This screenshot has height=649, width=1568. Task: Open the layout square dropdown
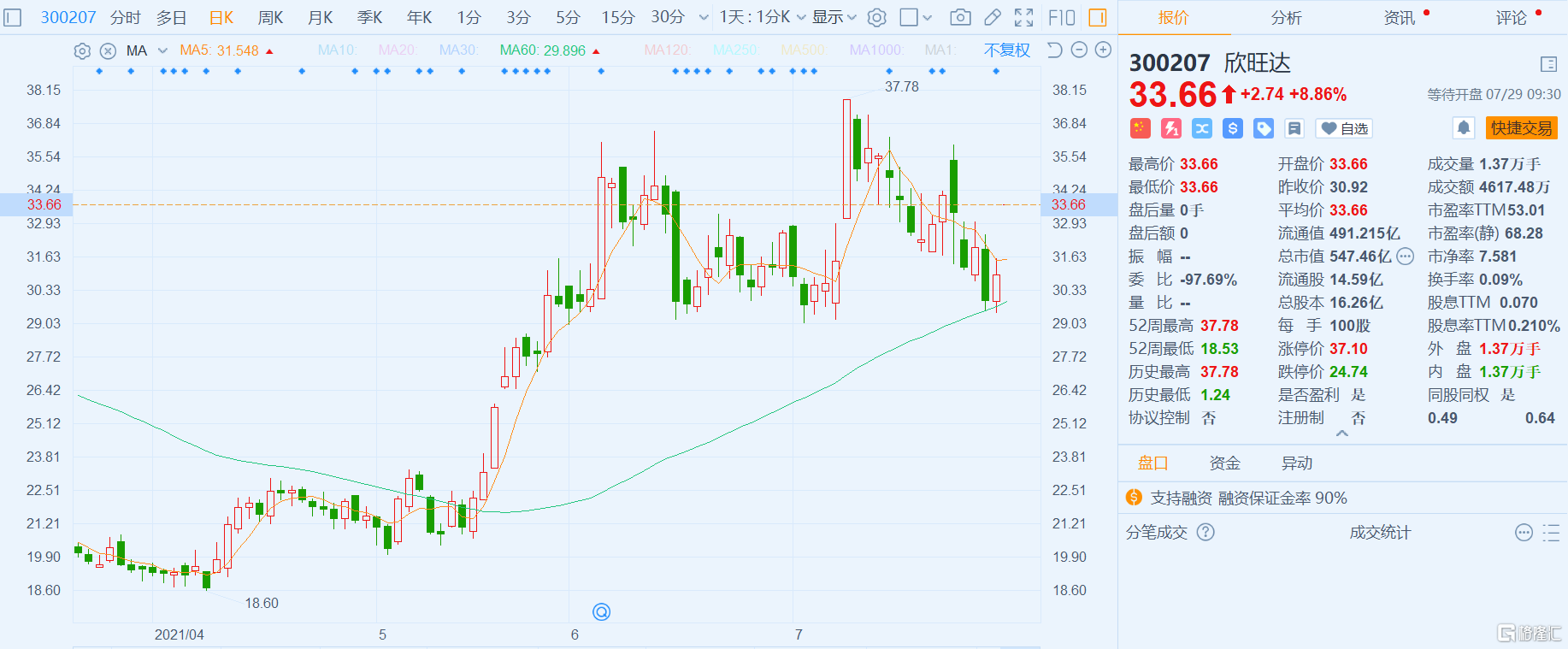pos(916,17)
